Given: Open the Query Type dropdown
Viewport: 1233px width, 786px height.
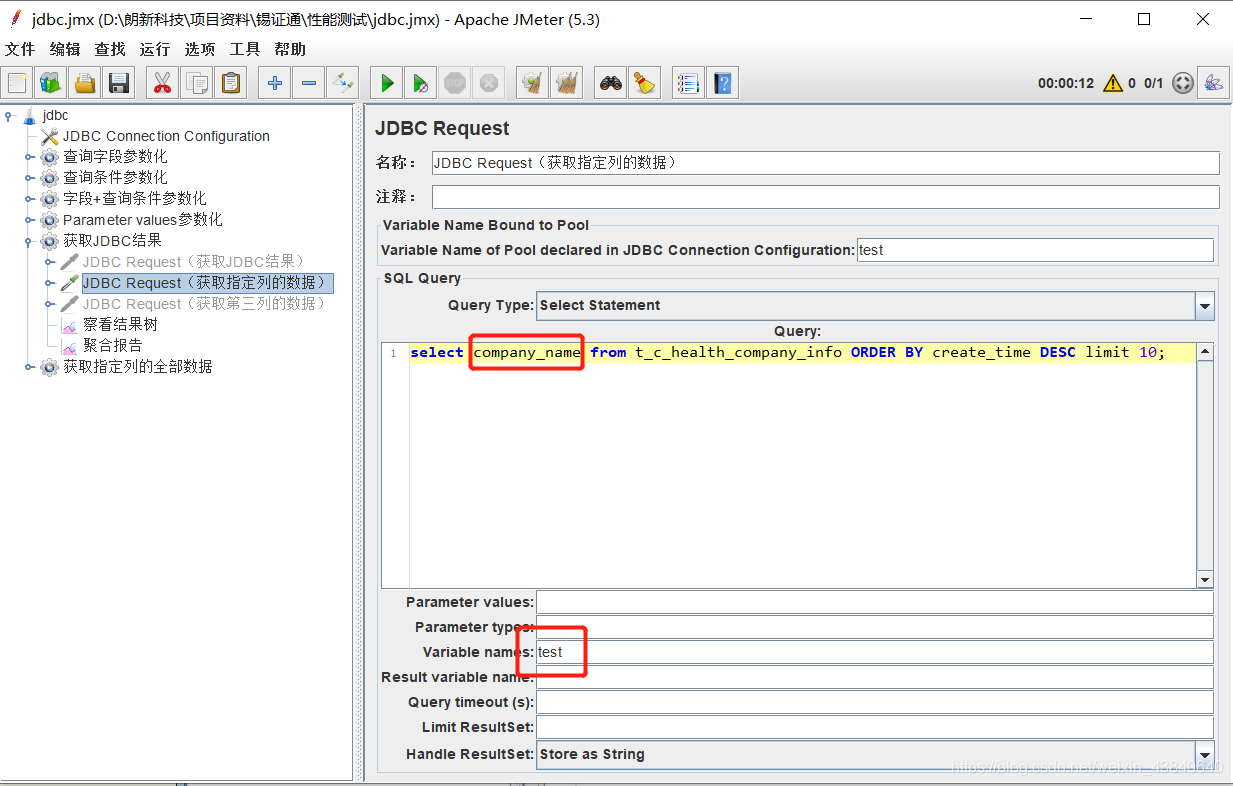Looking at the screenshot, I should 1205,306.
